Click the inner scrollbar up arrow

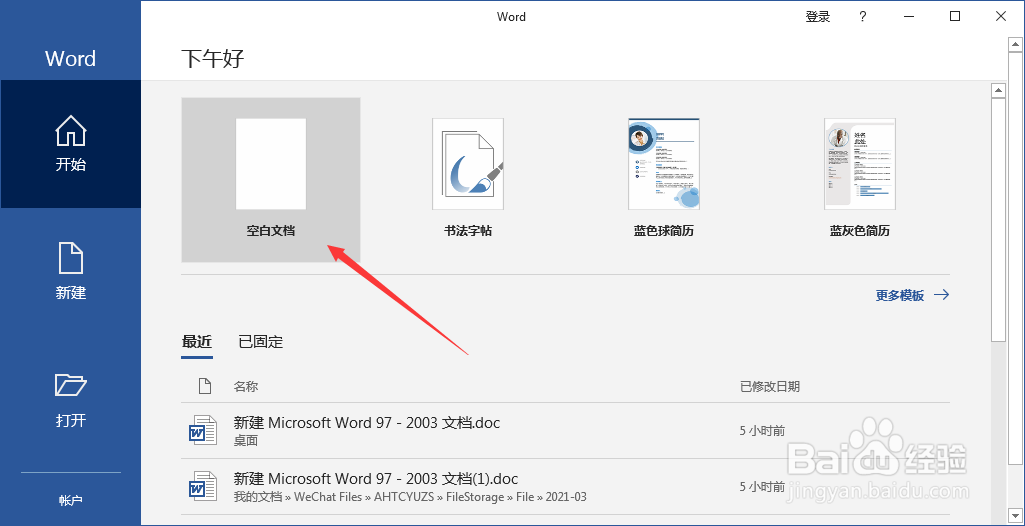(x=998, y=90)
